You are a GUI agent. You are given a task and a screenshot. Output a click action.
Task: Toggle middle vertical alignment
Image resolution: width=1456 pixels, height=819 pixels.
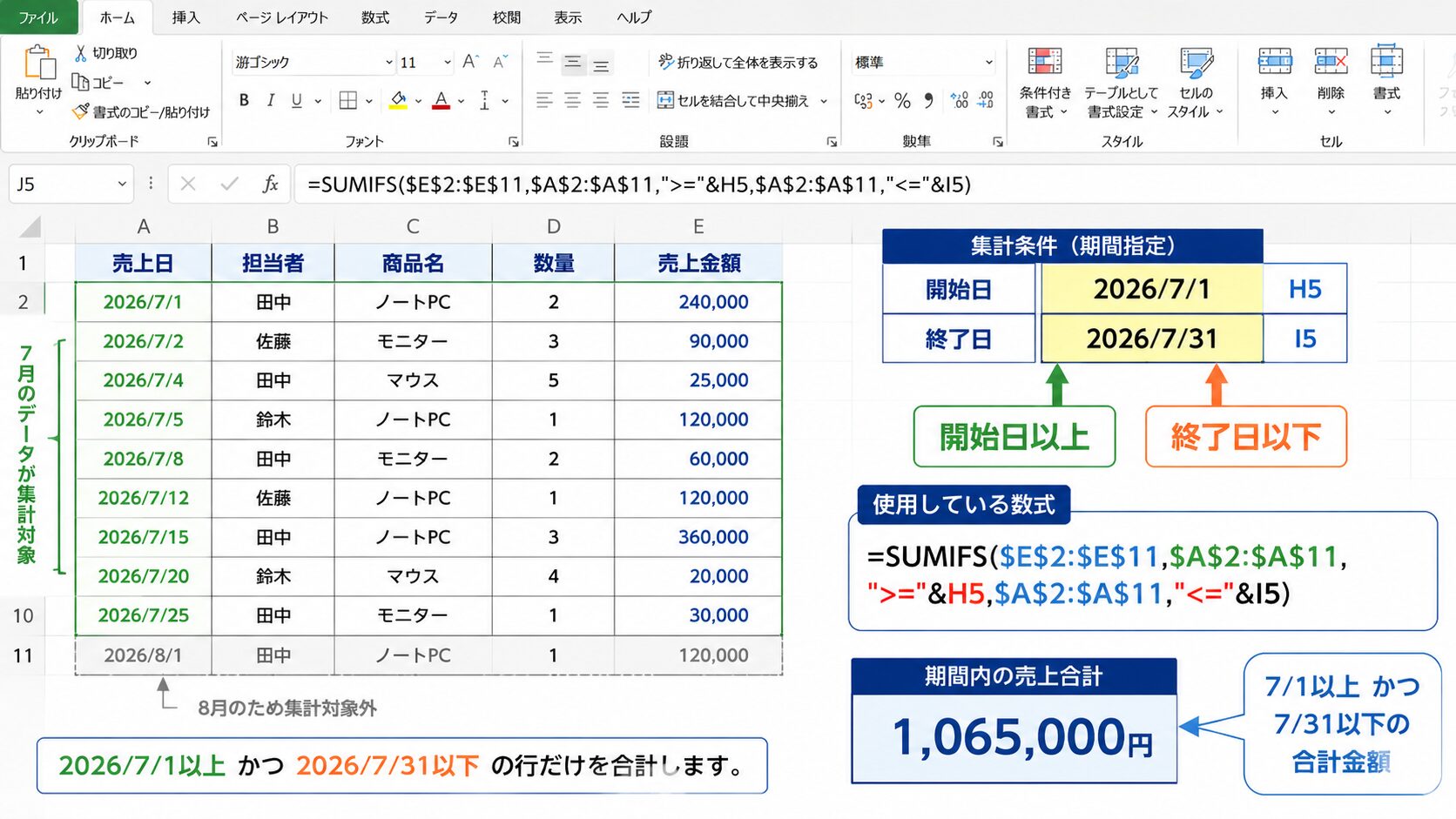tap(573, 62)
